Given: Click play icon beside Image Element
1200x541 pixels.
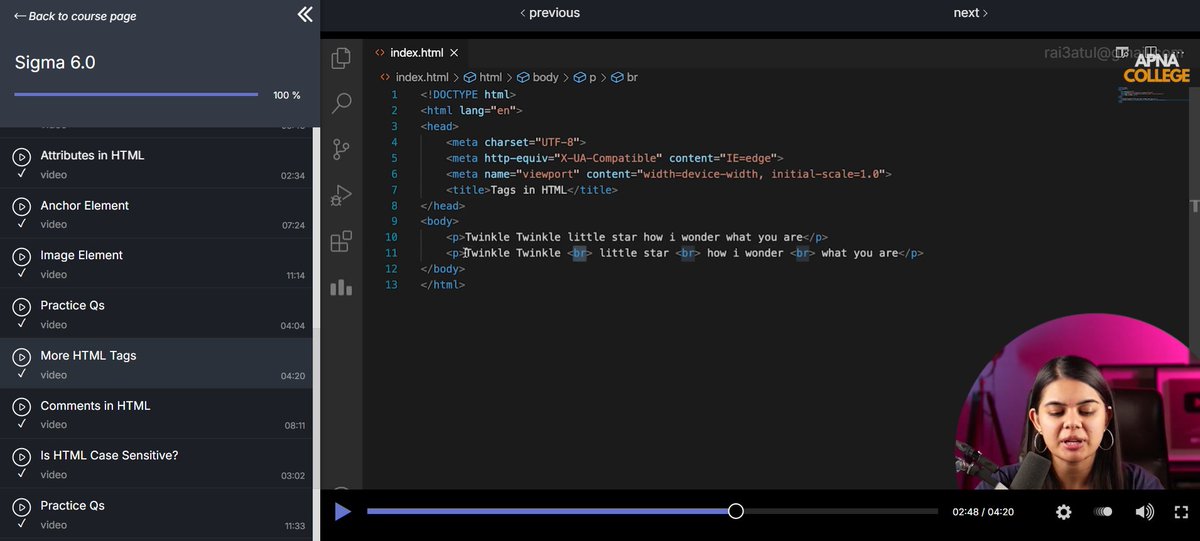Looking at the screenshot, I should [x=21, y=256].
